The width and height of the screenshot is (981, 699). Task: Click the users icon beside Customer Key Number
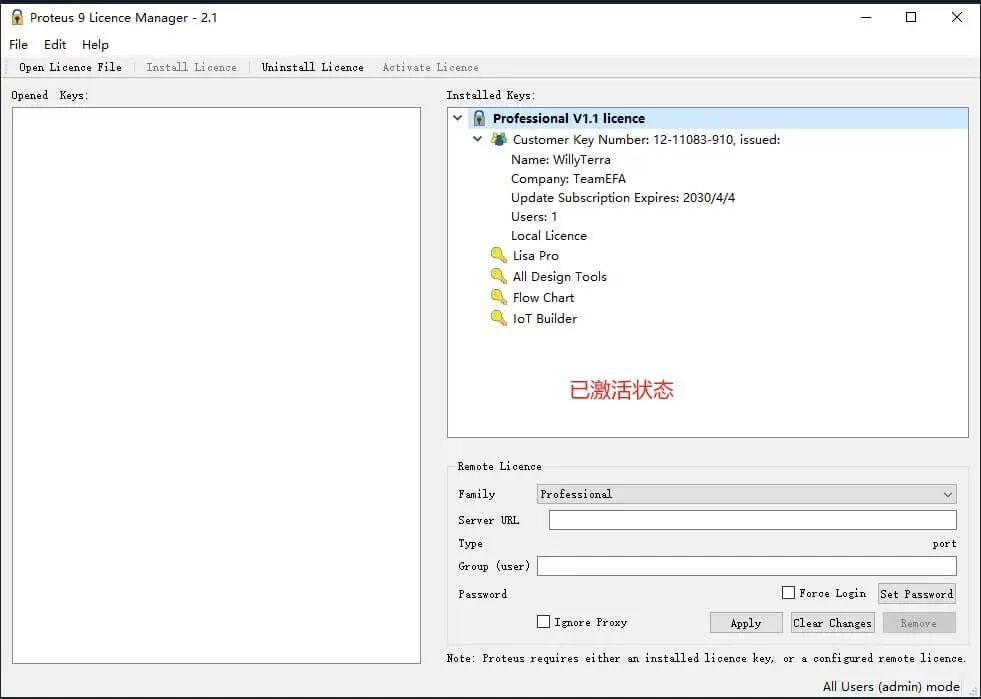499,139
